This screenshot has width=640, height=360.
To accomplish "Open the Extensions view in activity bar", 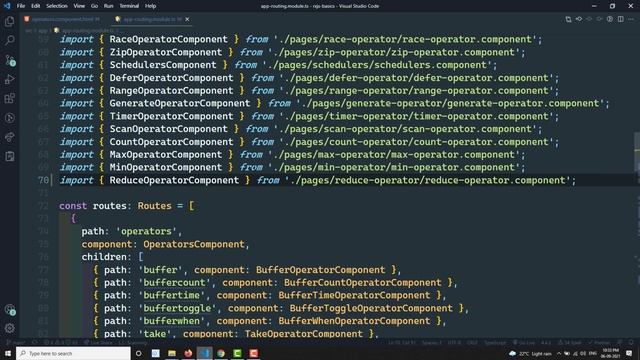I will coord(9,98).
